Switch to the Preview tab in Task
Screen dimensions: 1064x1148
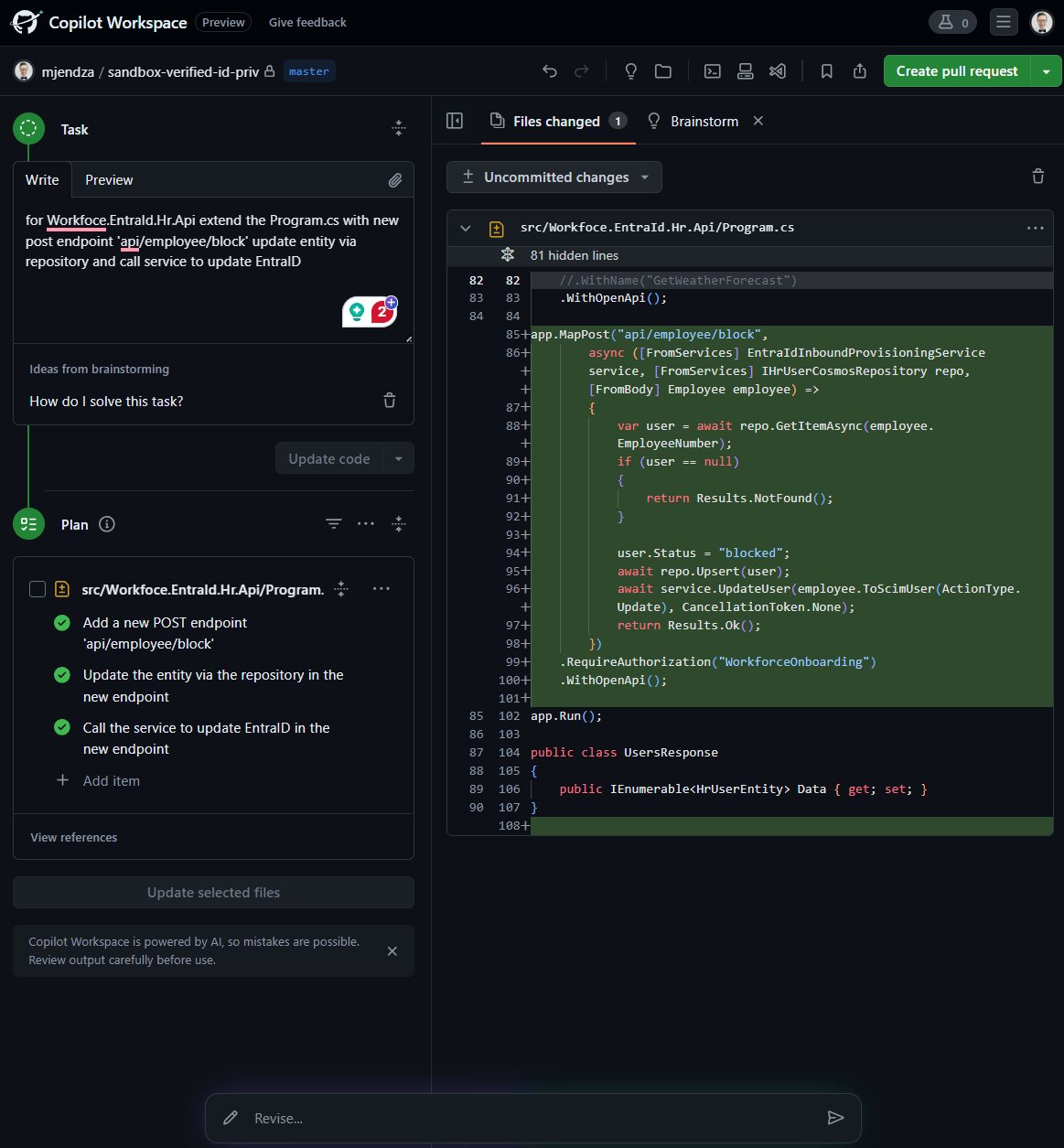pos(109,180)
